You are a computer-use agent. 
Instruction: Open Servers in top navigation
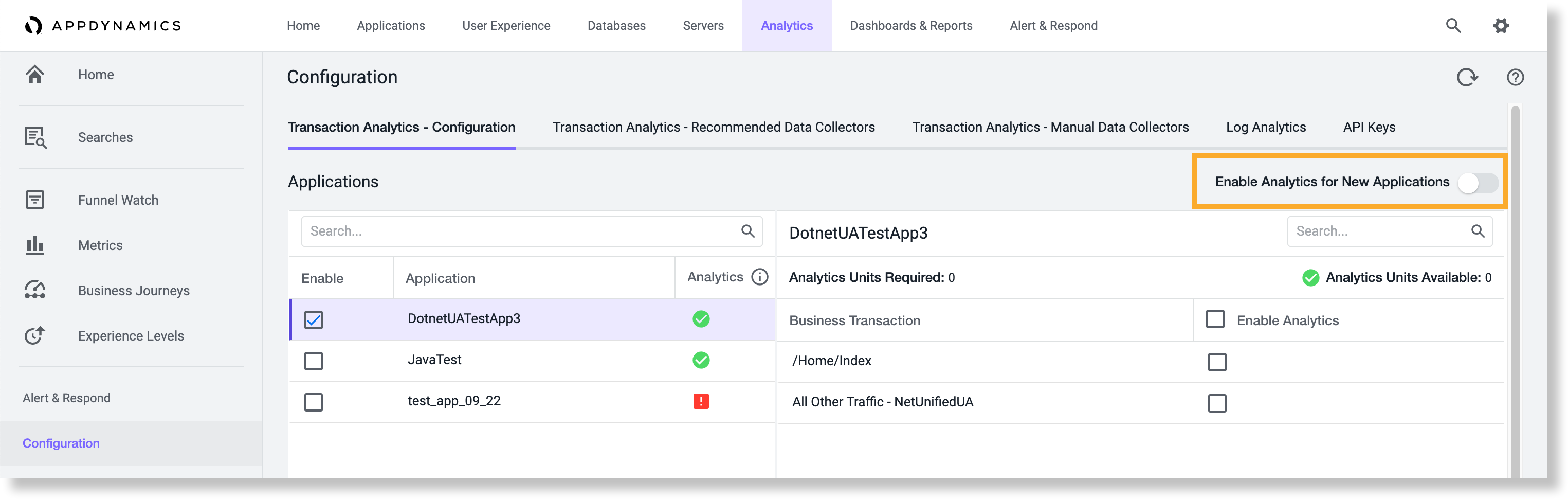pos(703,26)
